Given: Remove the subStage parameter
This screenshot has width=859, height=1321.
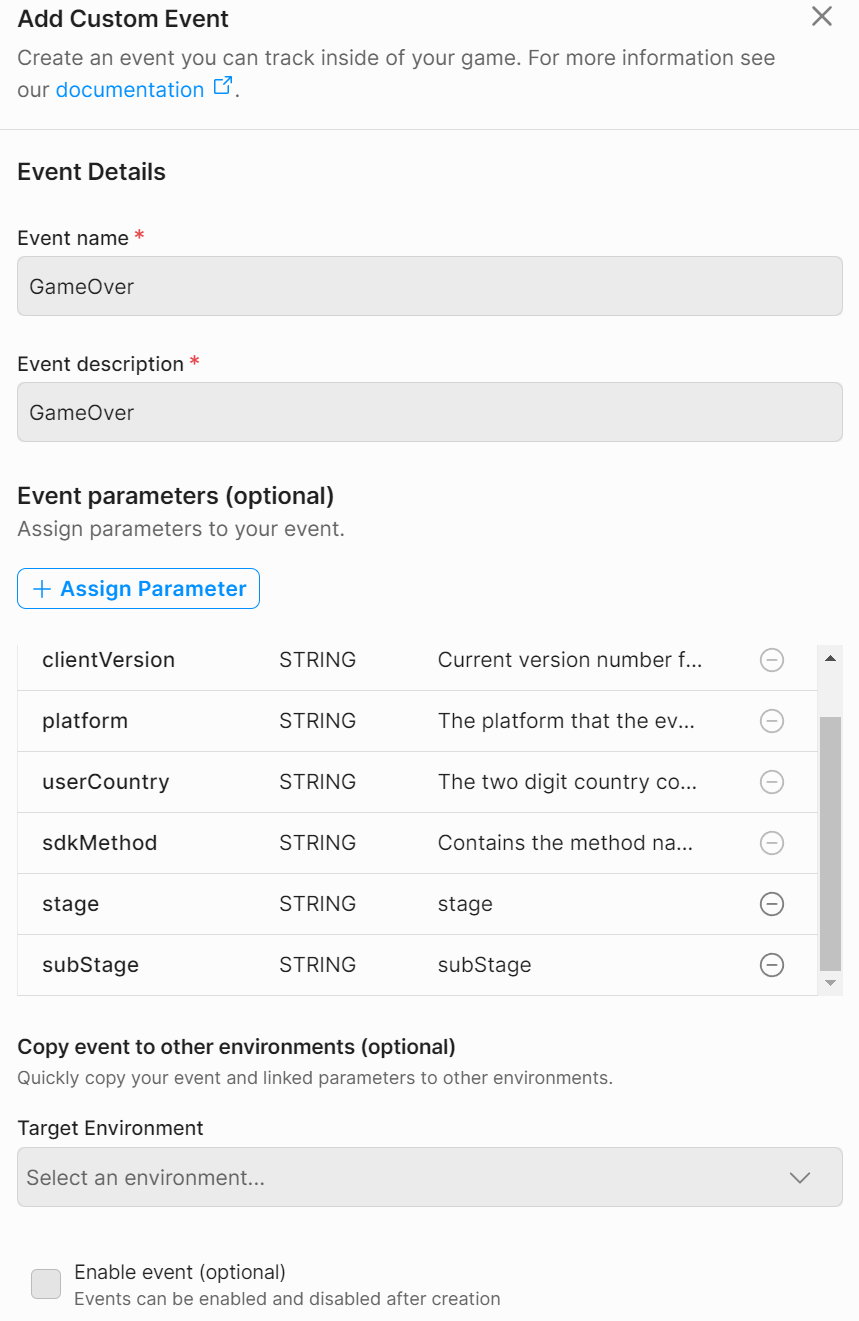Looking at the screenshot, I should (772, 965).
